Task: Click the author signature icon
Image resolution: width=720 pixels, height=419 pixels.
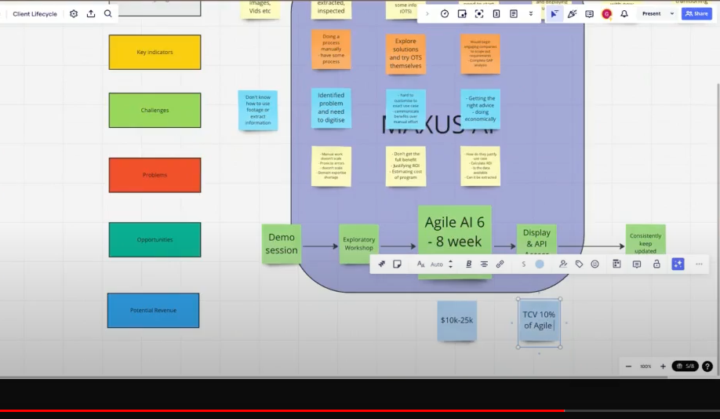Action: 563,264
